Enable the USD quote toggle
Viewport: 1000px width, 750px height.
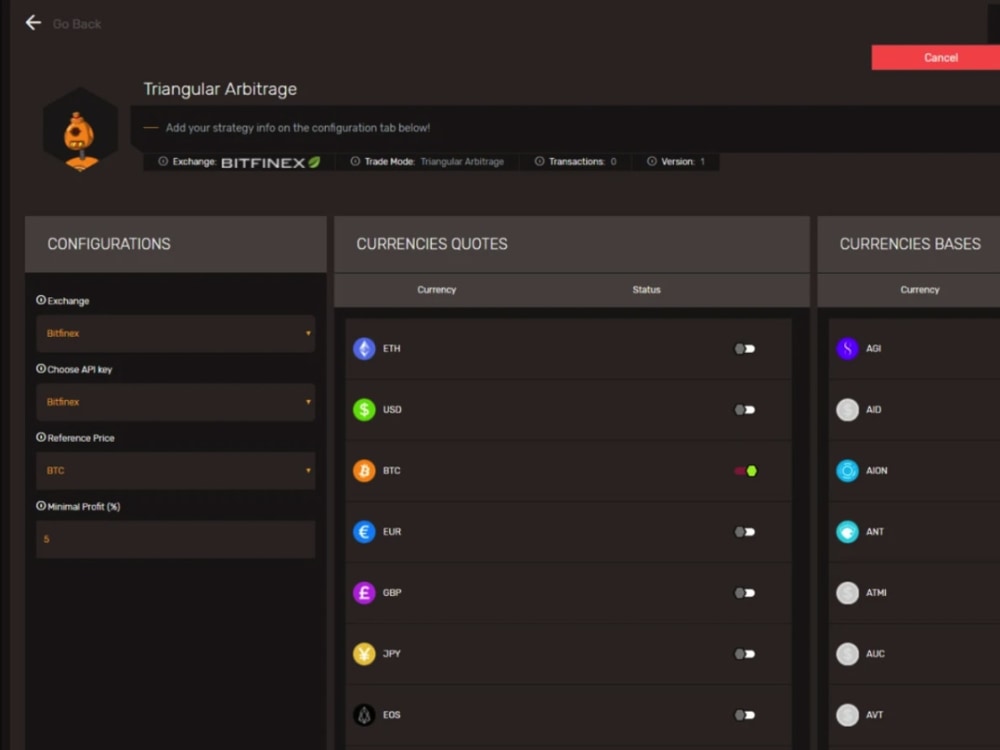pyautogui.click(x=745, y=409)
